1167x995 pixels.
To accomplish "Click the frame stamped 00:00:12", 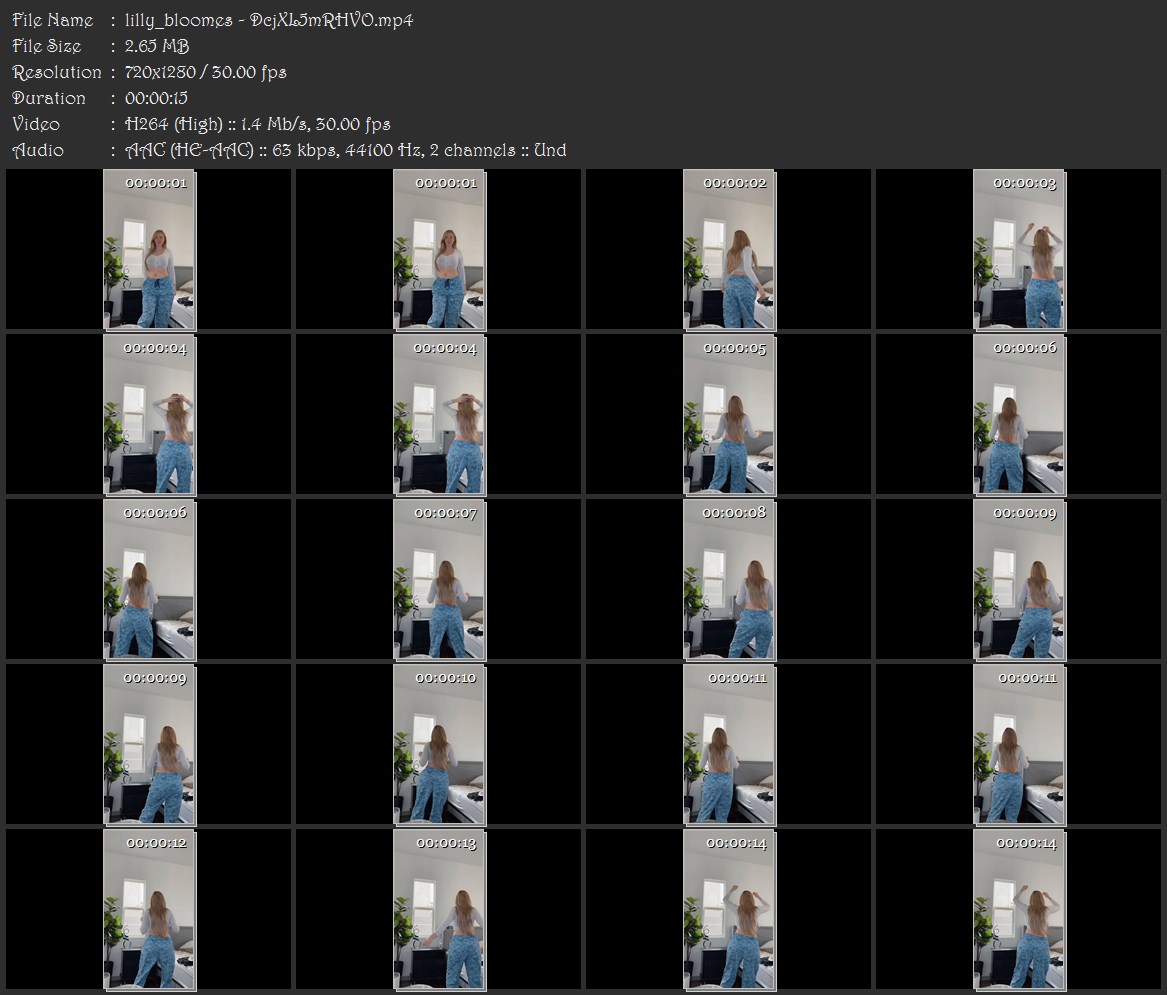I will 150,910.
